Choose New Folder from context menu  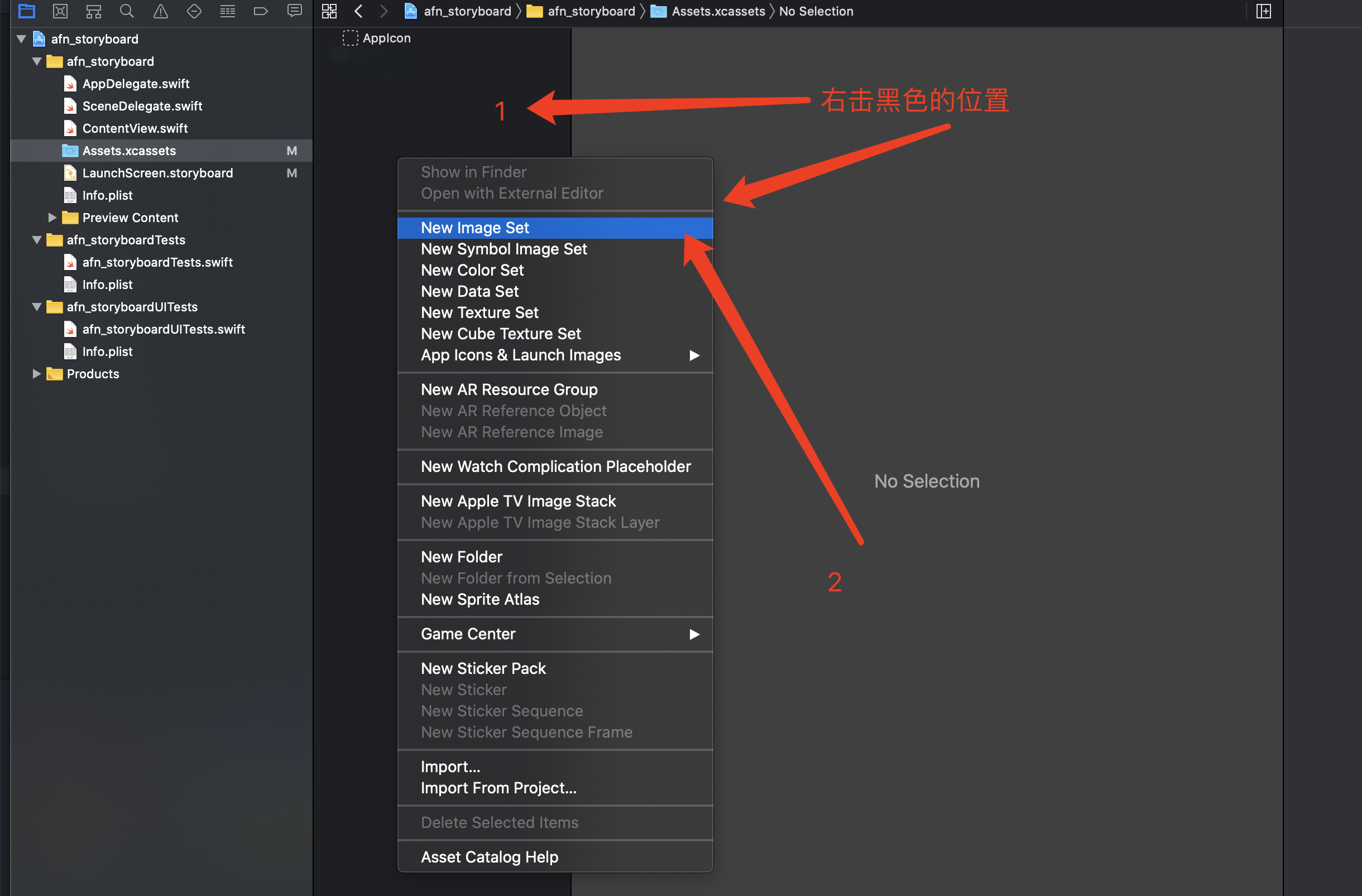point(555,557)
